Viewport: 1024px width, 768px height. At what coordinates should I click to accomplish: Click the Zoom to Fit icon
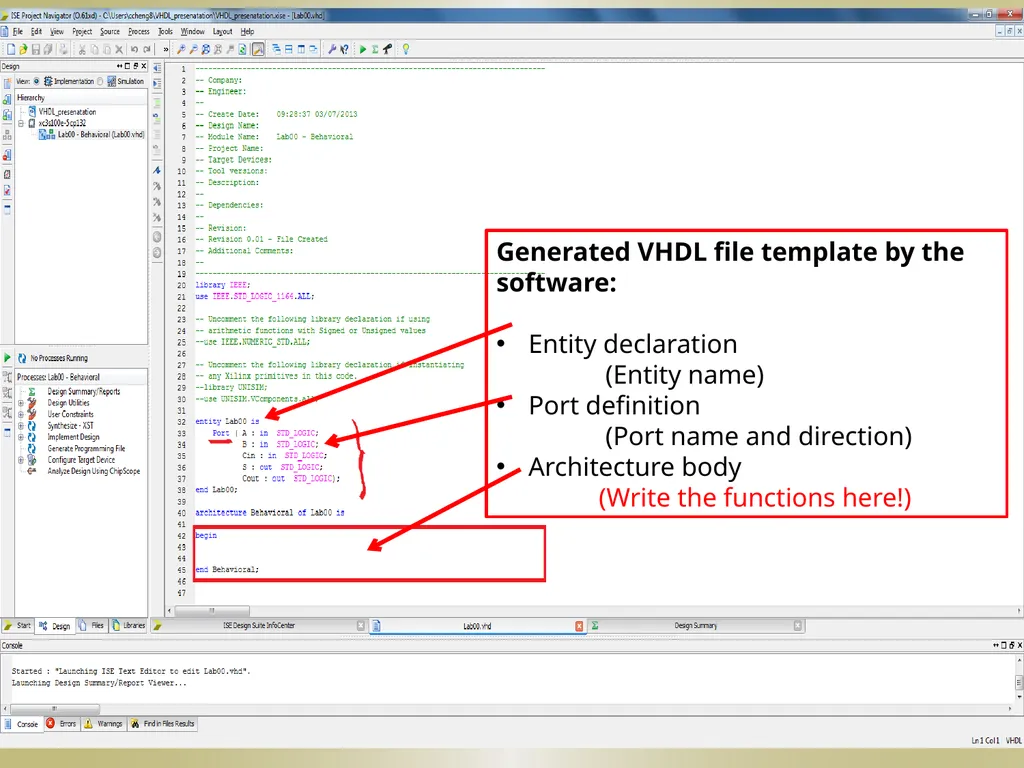[206, 49]
